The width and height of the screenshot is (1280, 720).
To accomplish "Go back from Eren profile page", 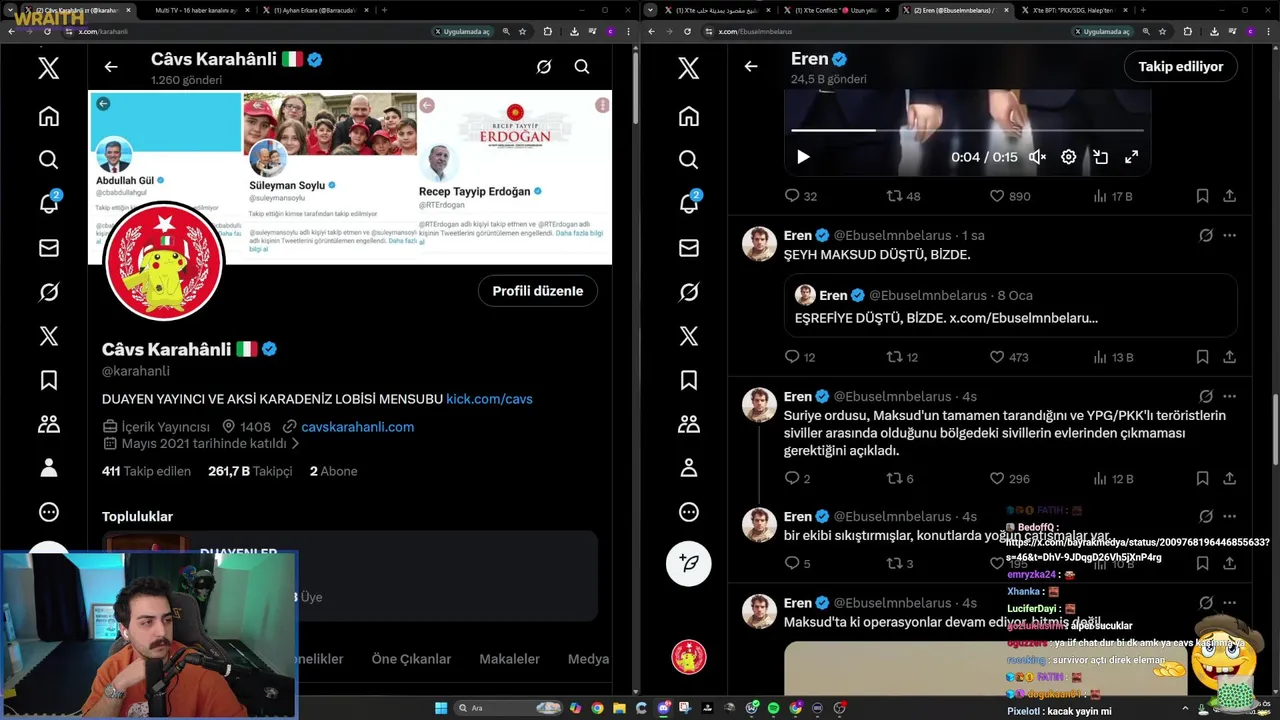I will (x=751, y=67).
